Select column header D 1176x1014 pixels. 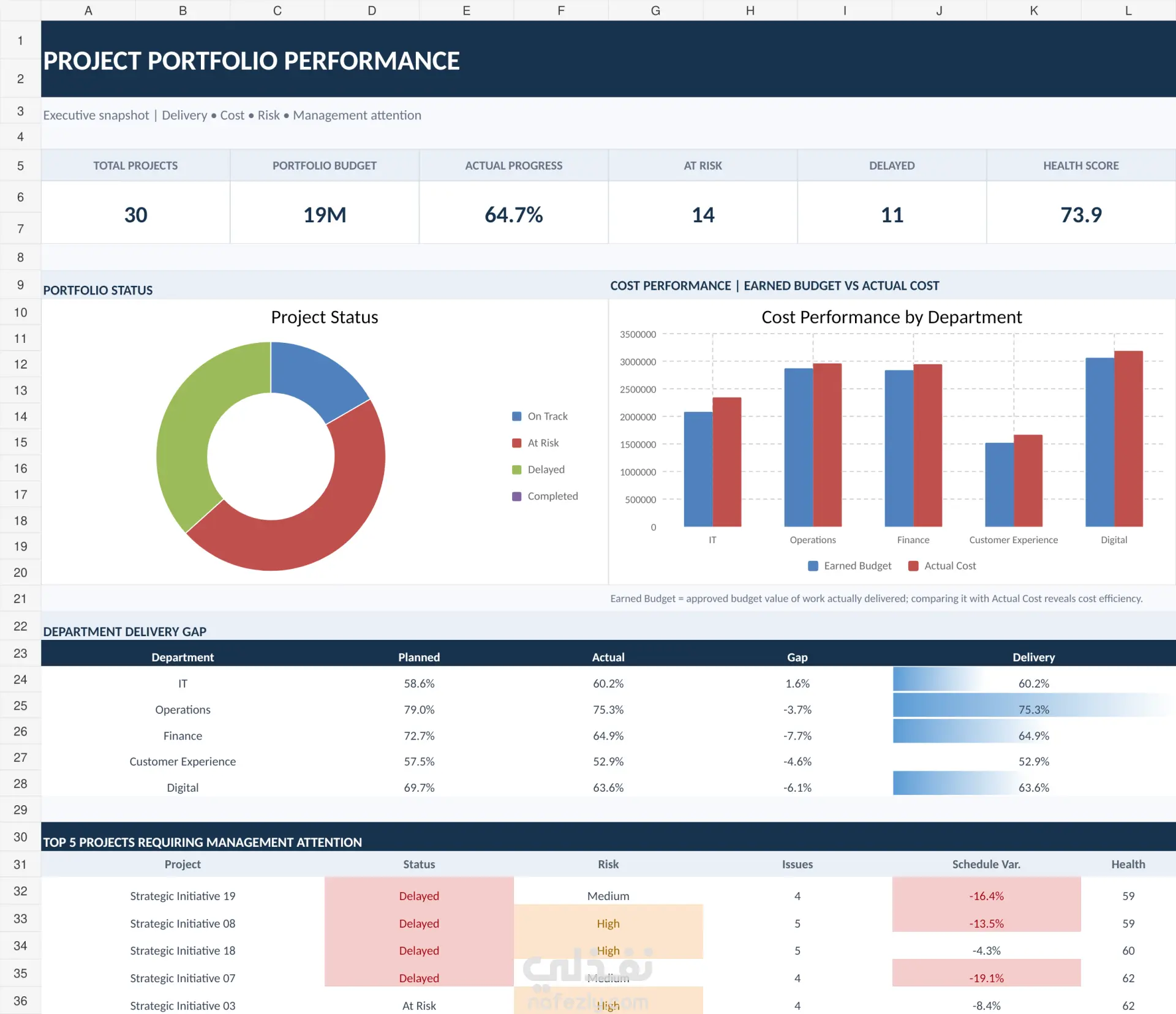point(372,10)
